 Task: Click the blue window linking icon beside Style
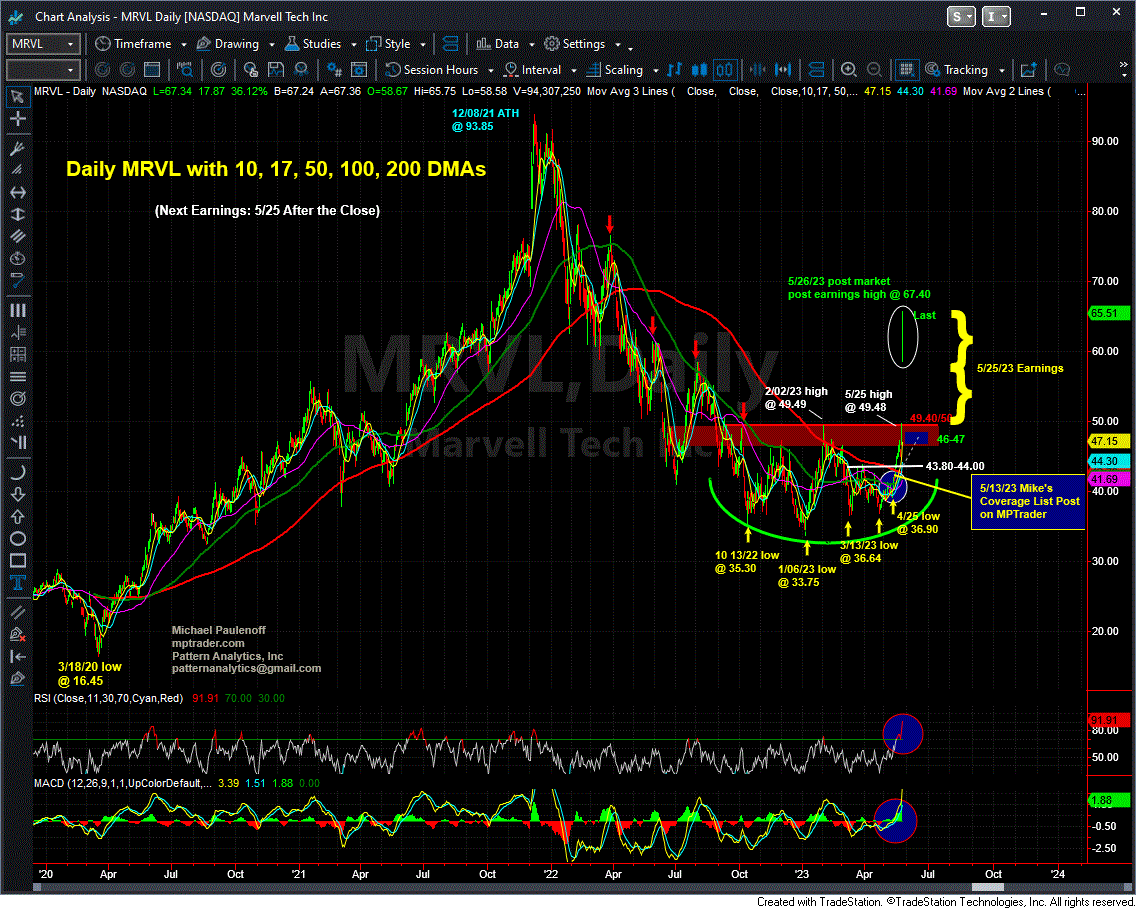[449, 44]
